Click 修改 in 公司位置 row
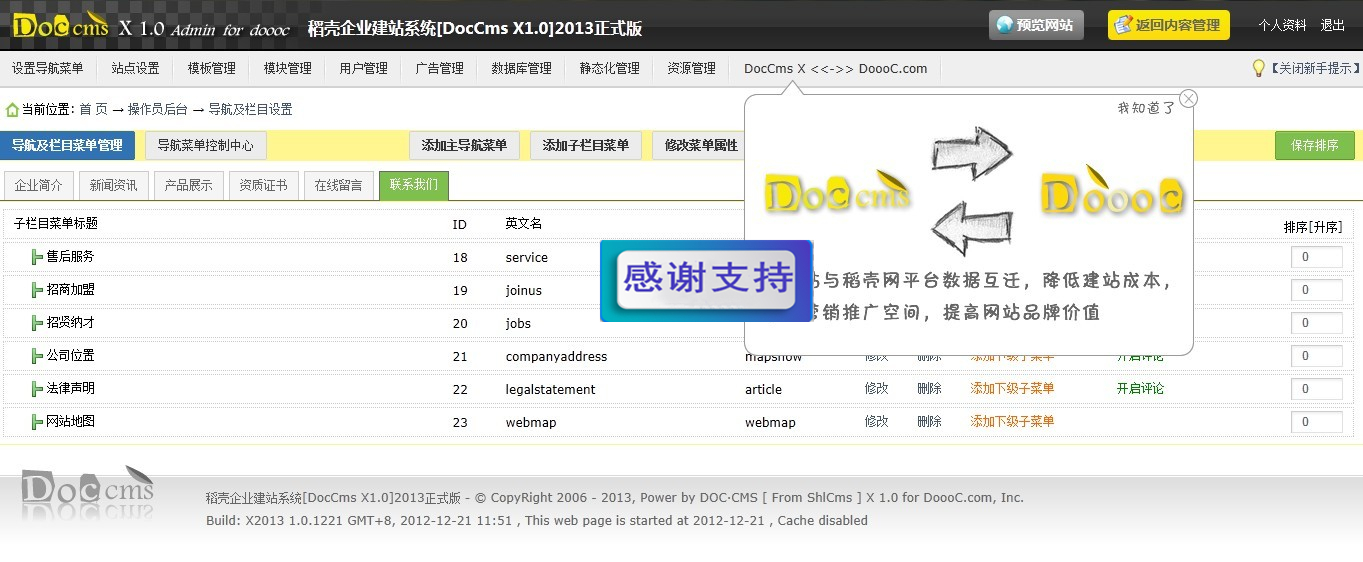 [876, 356]
